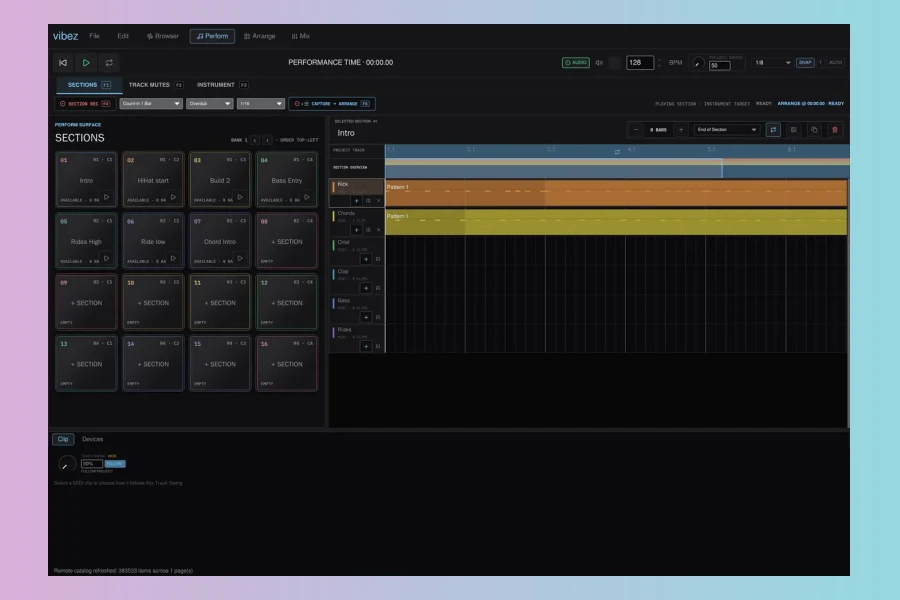The image size is (900, 600).
Task: Add a section on pad 08
Action: point(286,242)
